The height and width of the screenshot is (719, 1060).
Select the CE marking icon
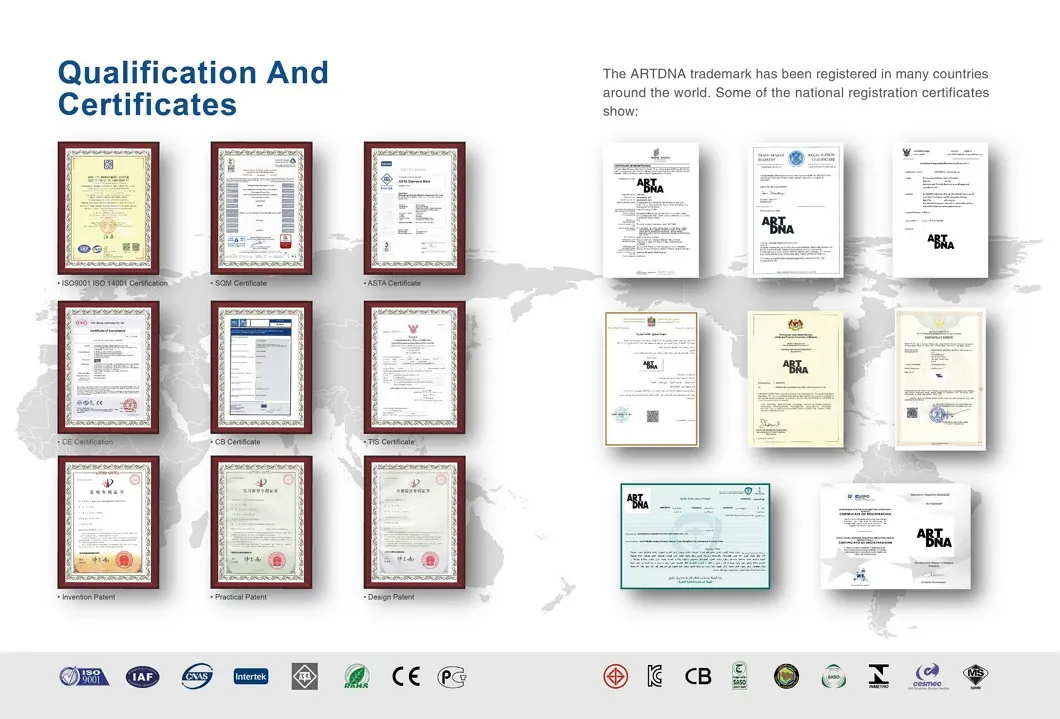406,676
